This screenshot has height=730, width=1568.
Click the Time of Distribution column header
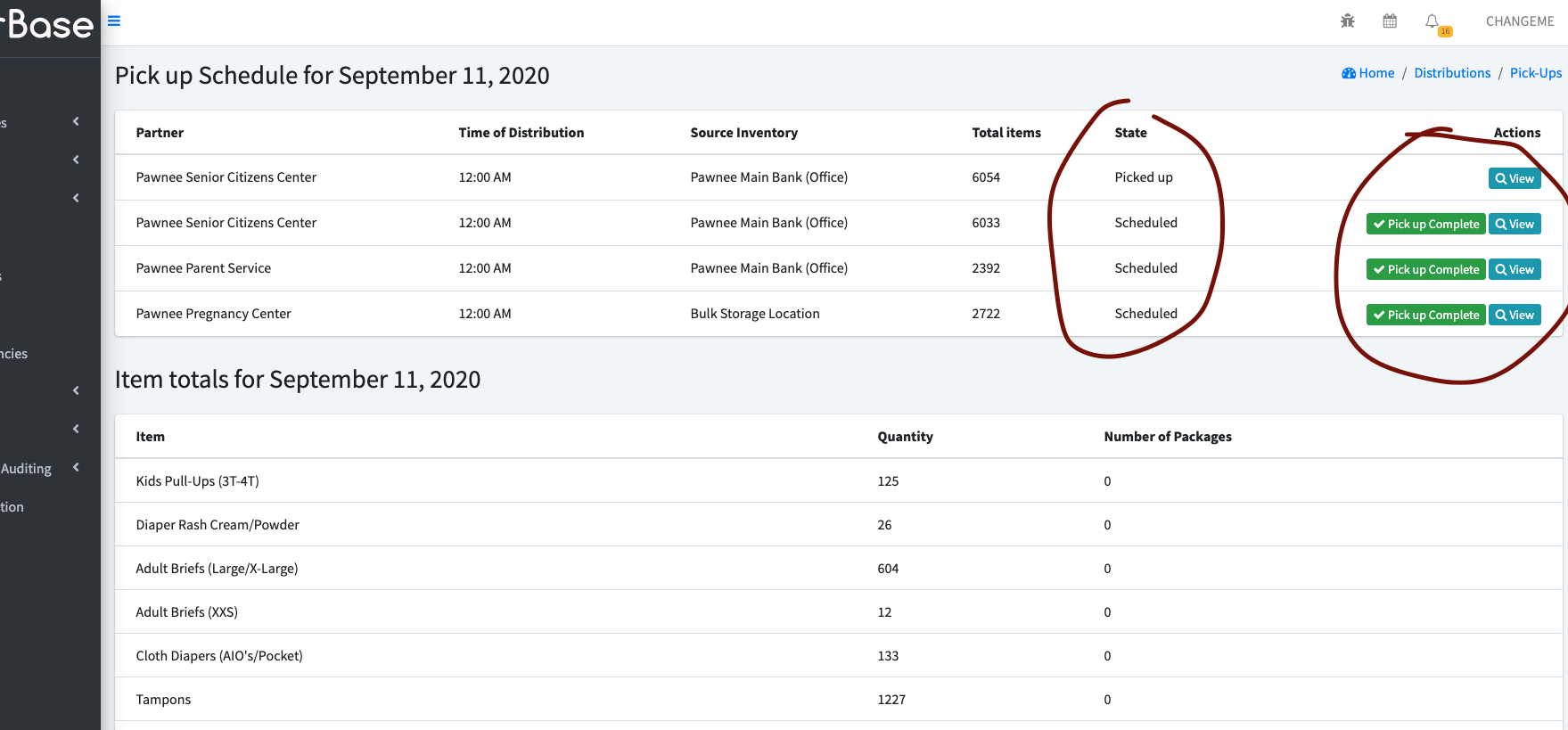tap(521, 133)
